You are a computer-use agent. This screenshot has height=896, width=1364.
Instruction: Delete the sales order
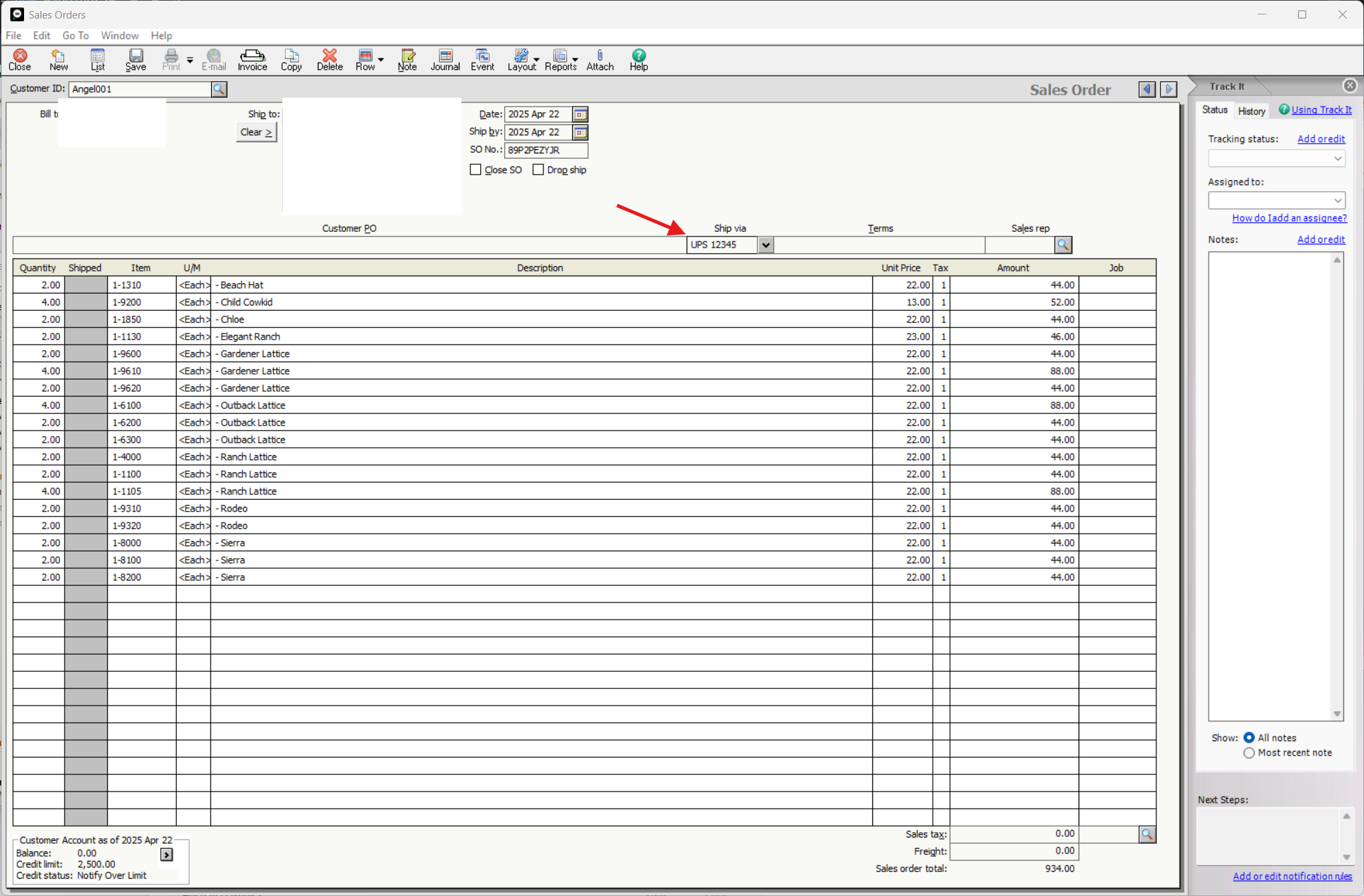click(x=329, y=60)
